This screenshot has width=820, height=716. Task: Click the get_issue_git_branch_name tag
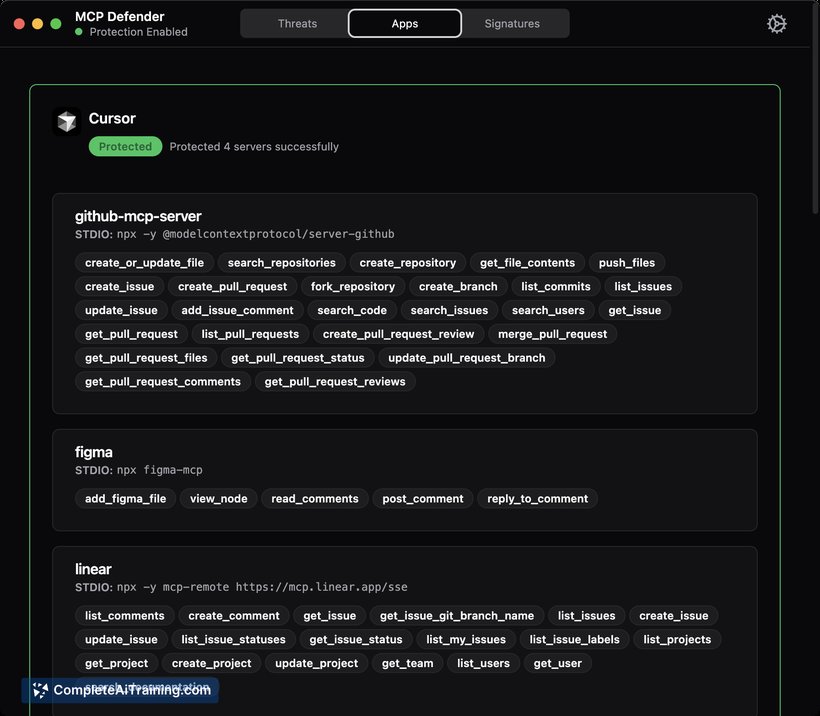[x=457, y=616]
